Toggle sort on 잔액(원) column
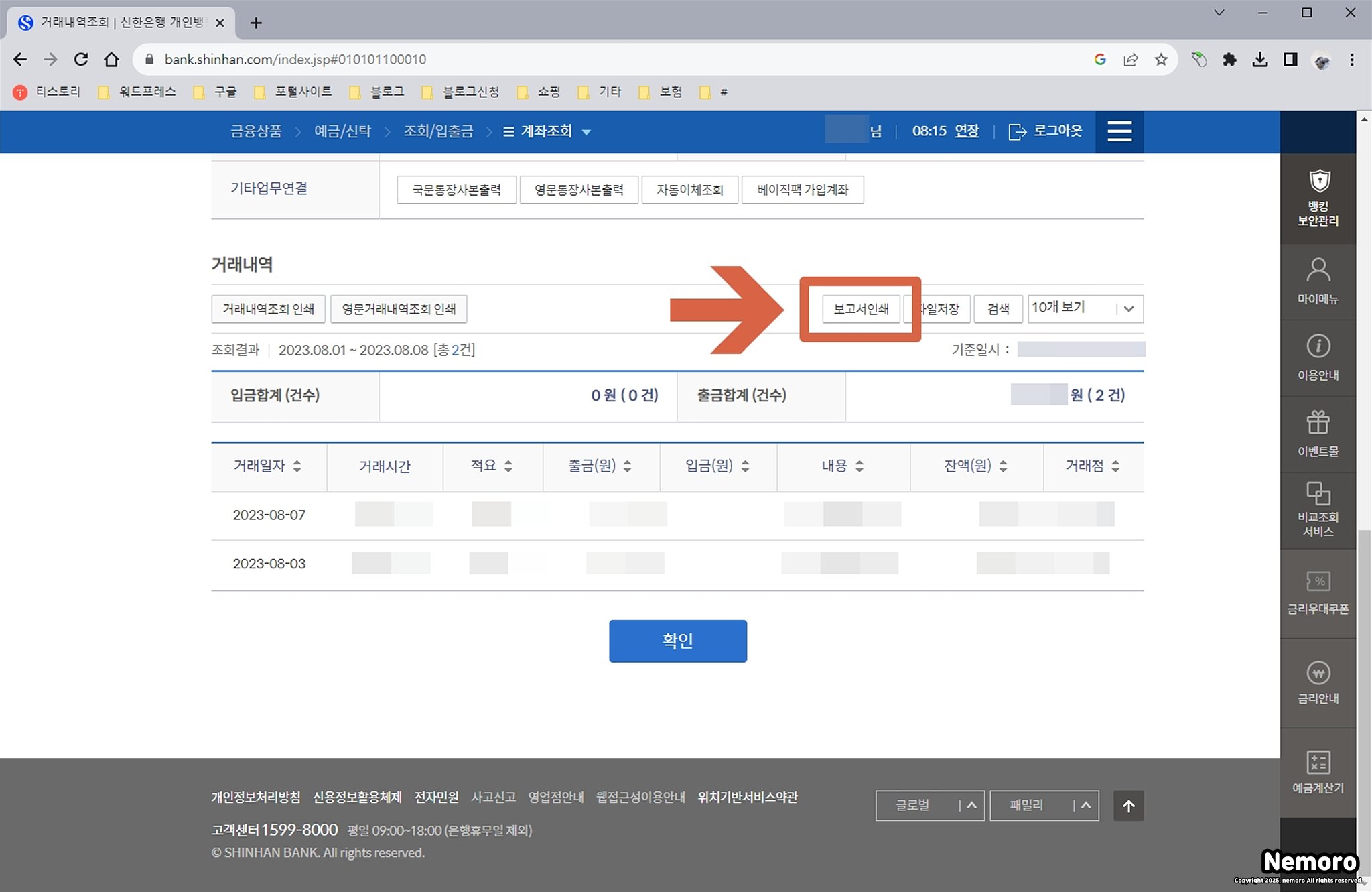 1003,466
